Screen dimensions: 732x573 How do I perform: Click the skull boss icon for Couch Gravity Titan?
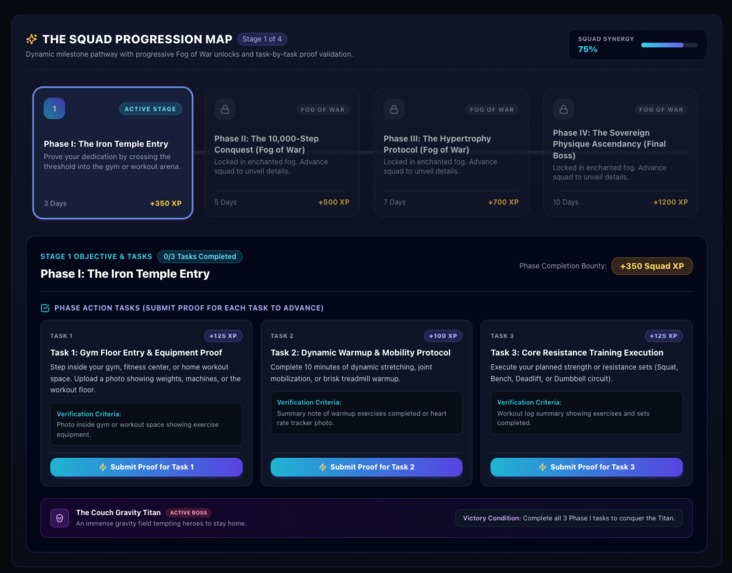click(59, 518)
